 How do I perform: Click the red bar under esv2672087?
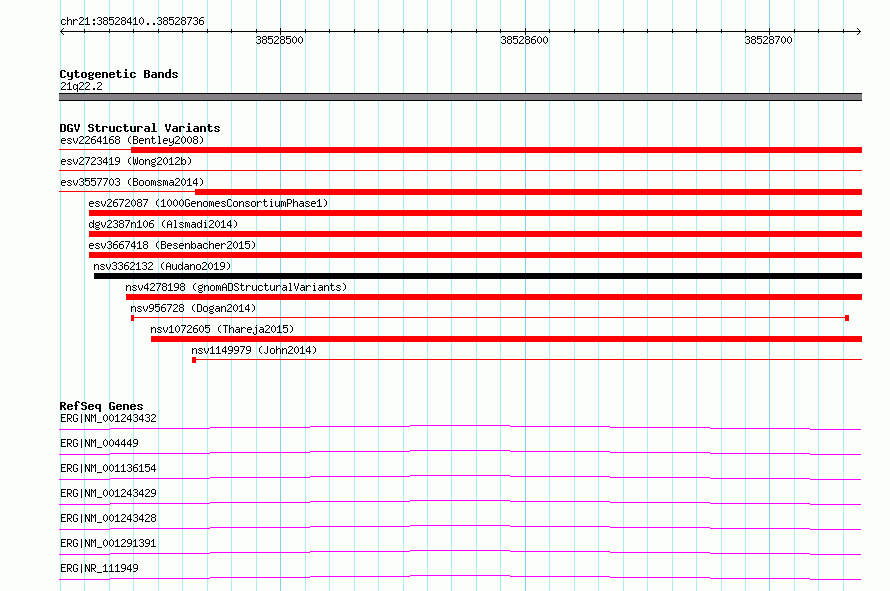pos(476,213)
